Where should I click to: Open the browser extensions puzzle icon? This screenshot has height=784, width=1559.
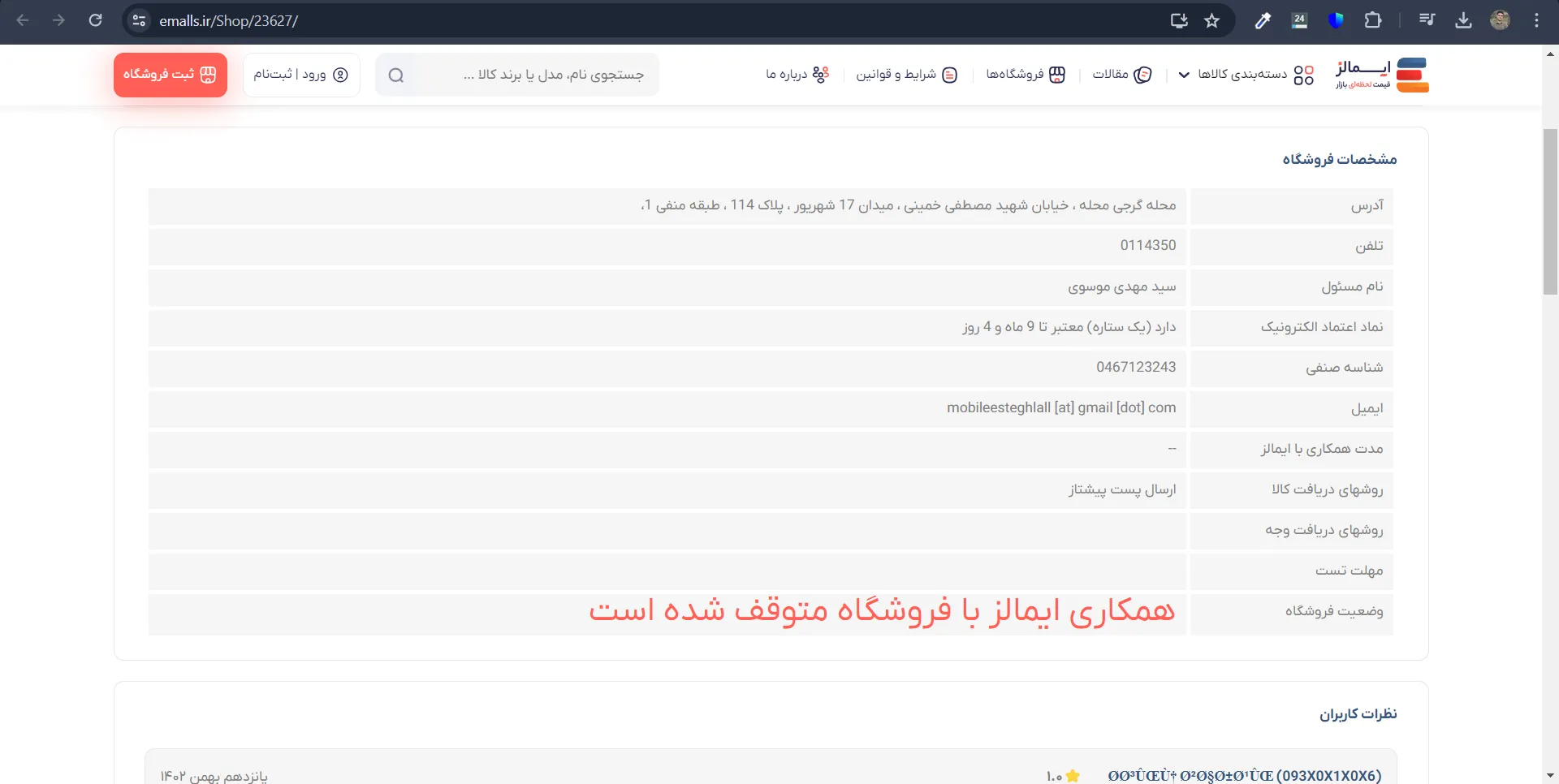click(x=1374, y=20)
